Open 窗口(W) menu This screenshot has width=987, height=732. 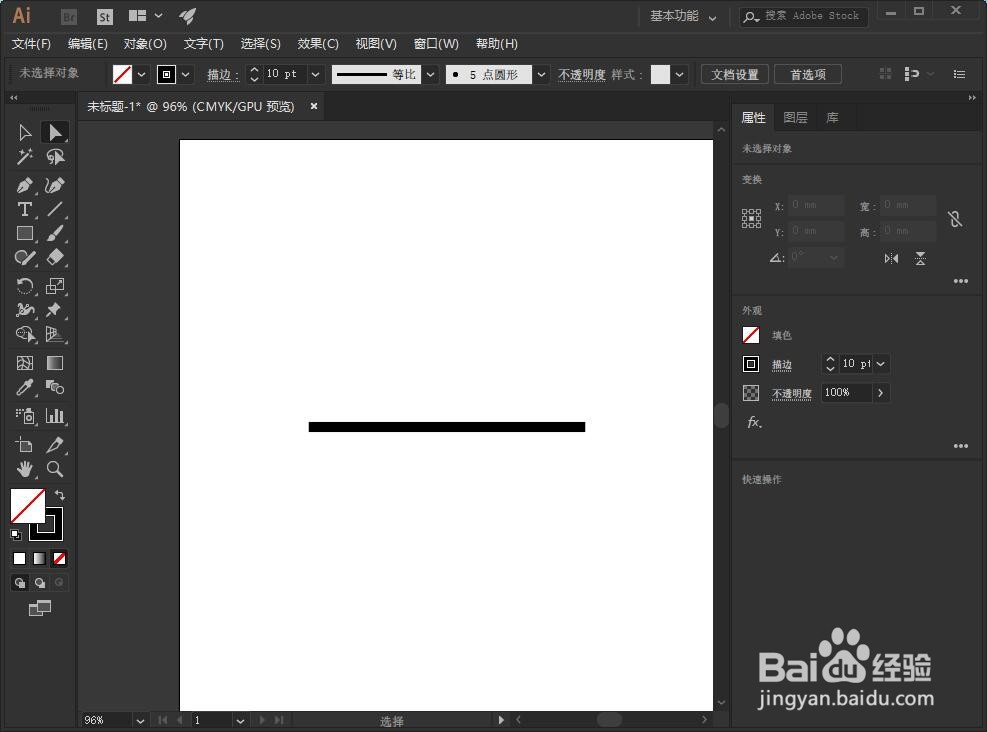[x=436, y=43]
